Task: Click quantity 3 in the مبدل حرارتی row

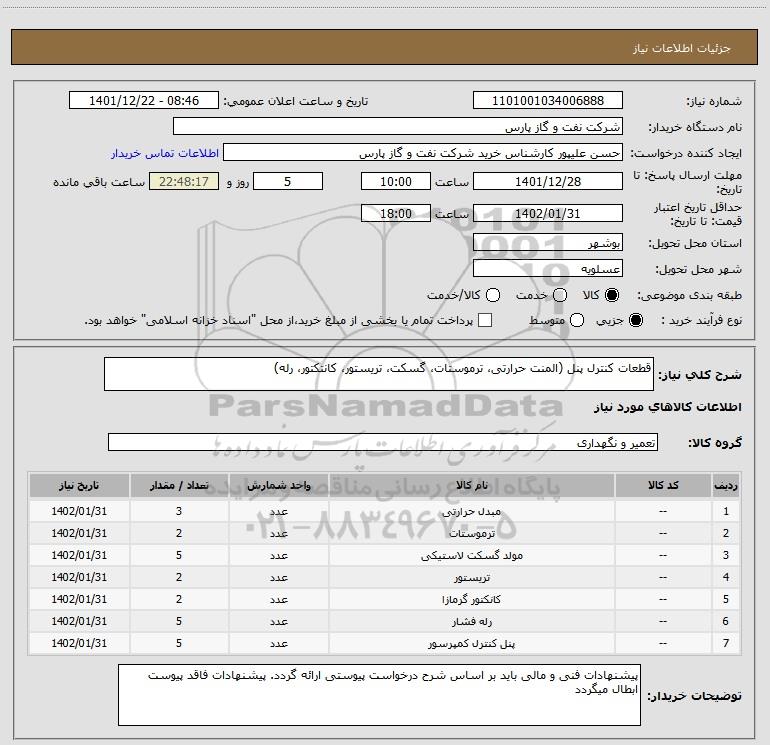Action: click(179, 511)
